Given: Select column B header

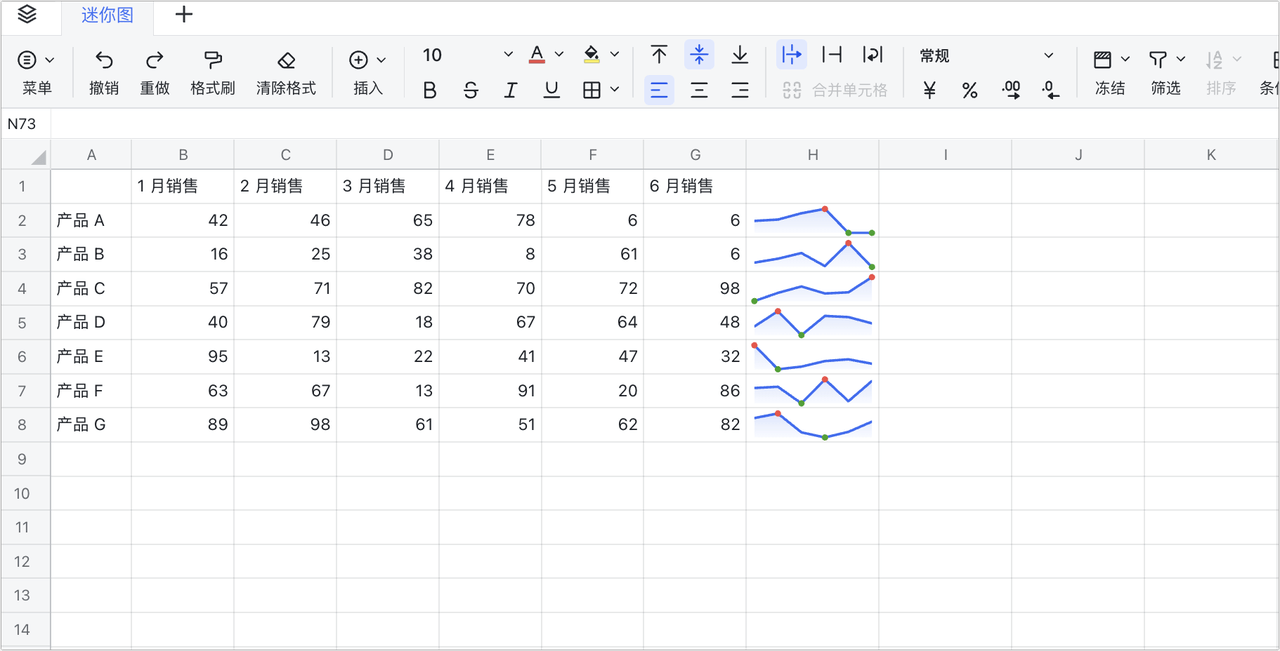Looking at the screenshot, I should coord(183,154).
